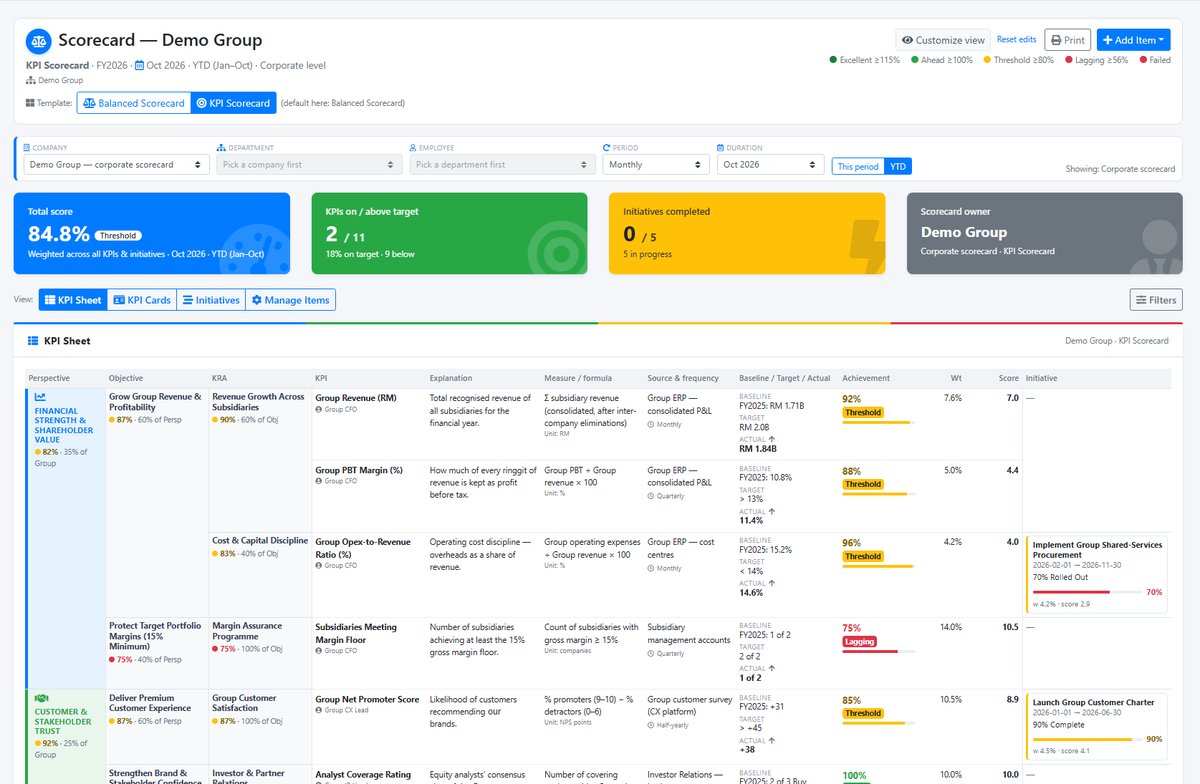Click the list icon in Initiatives tab

[x=187, y=300]
